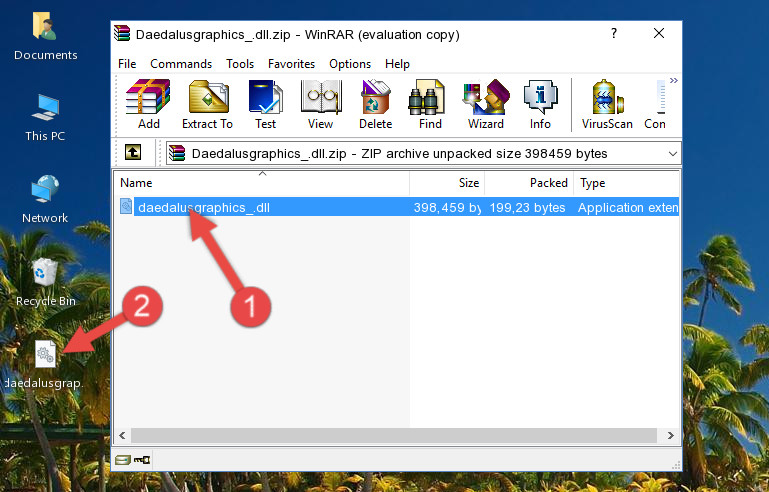Open the Options menu
The height and width of the screenshot is (492, 769).
pyautogui.click(x=350, y=64)
